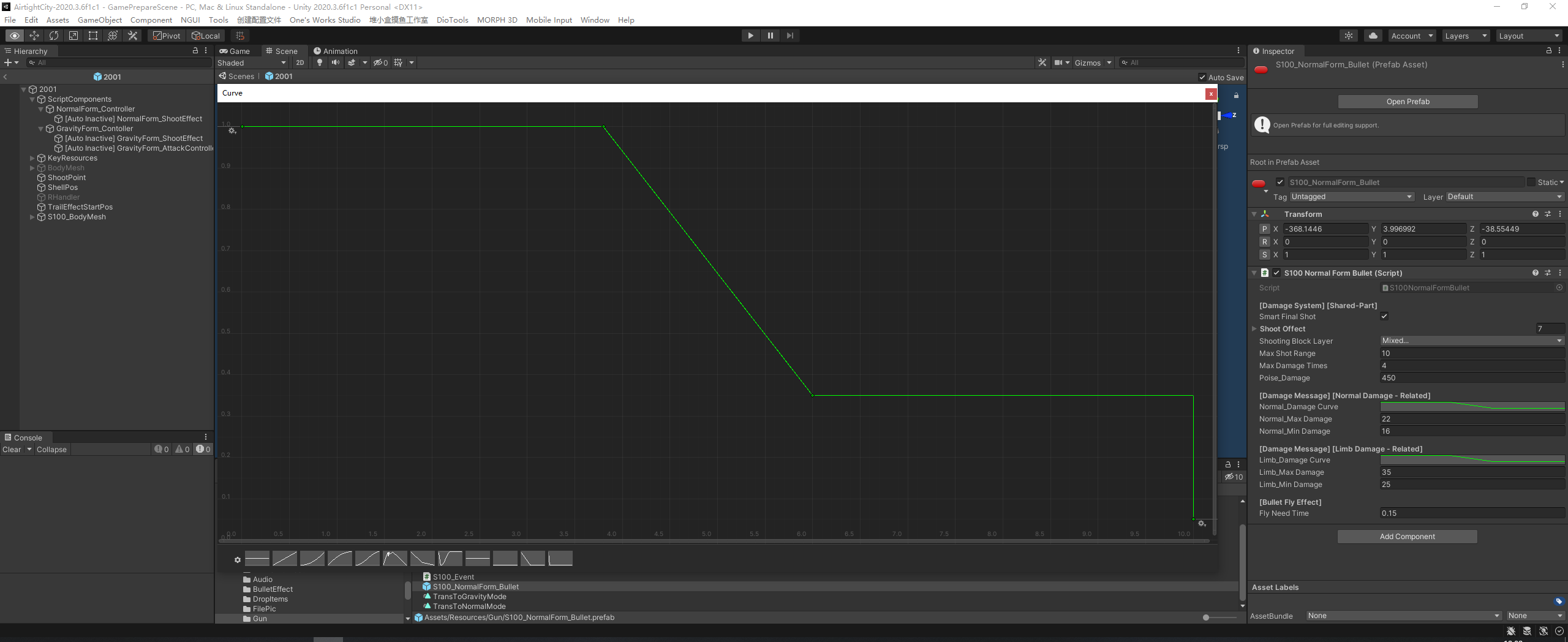Select the Rotate tool in toolbar
The height and width of the screenshot is (642, 1568).
click(x=53, y=36)
